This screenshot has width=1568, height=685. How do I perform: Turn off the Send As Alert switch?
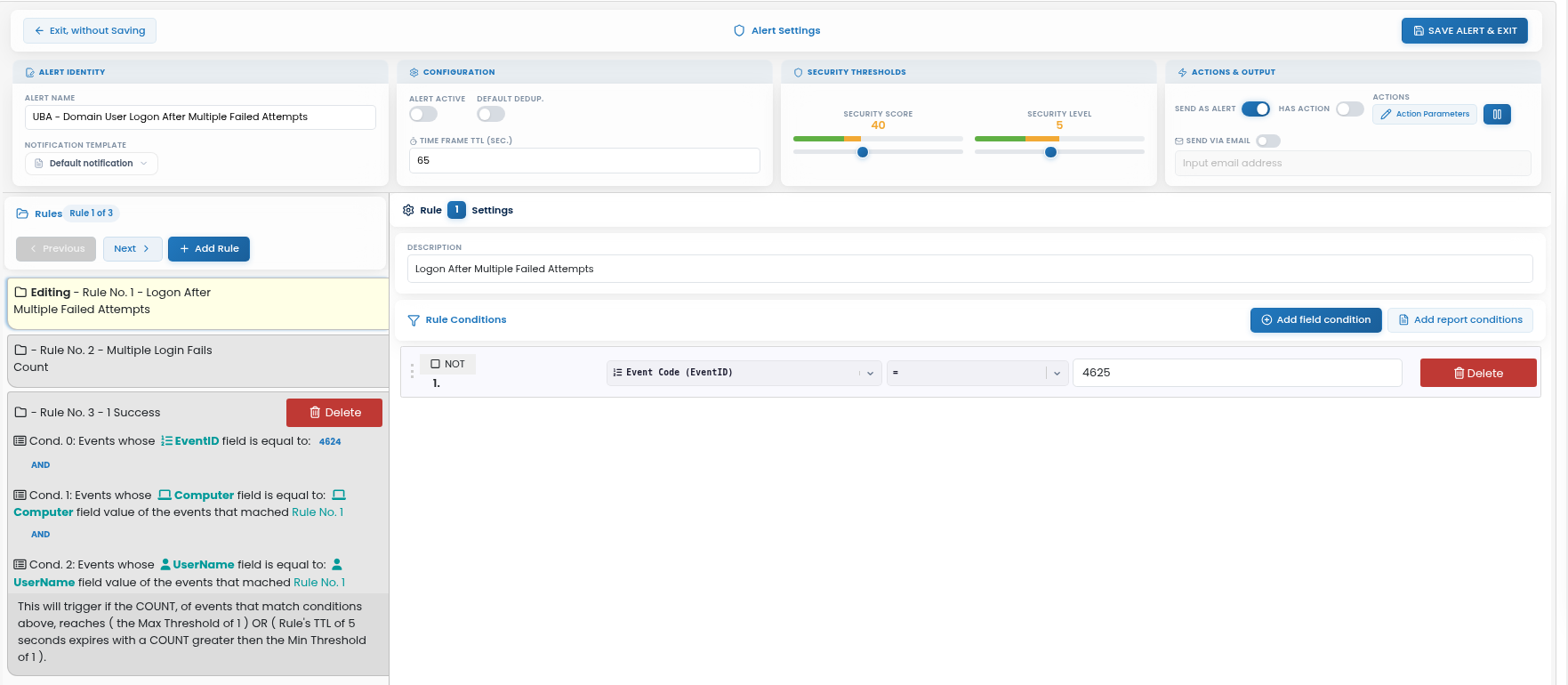(x=1256, y=109)
